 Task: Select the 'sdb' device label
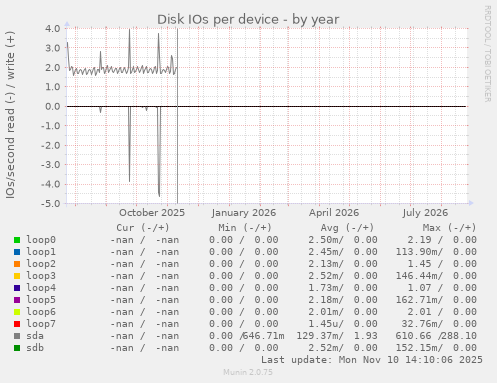click(35, 348)
